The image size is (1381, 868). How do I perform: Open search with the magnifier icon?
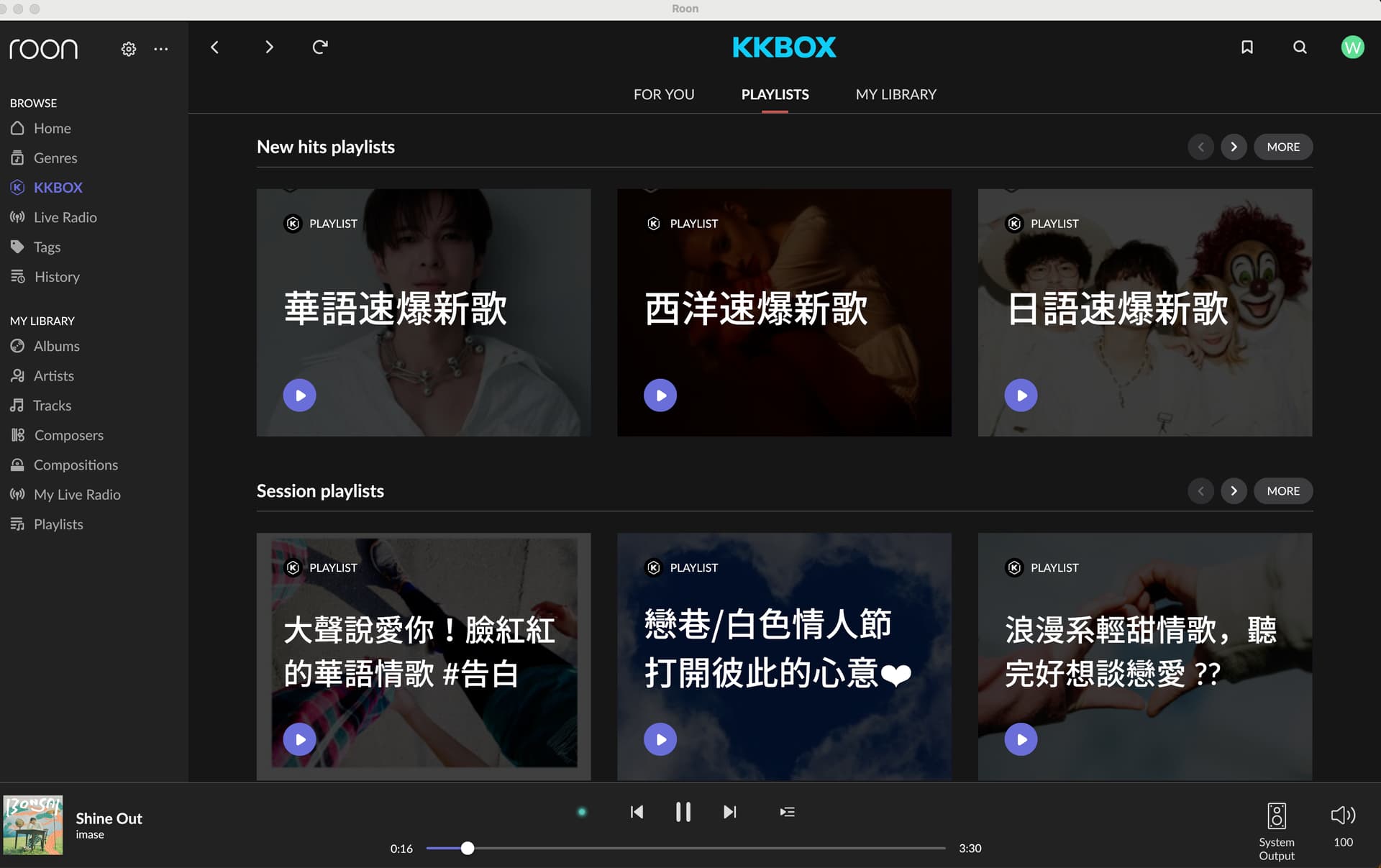1299,47
